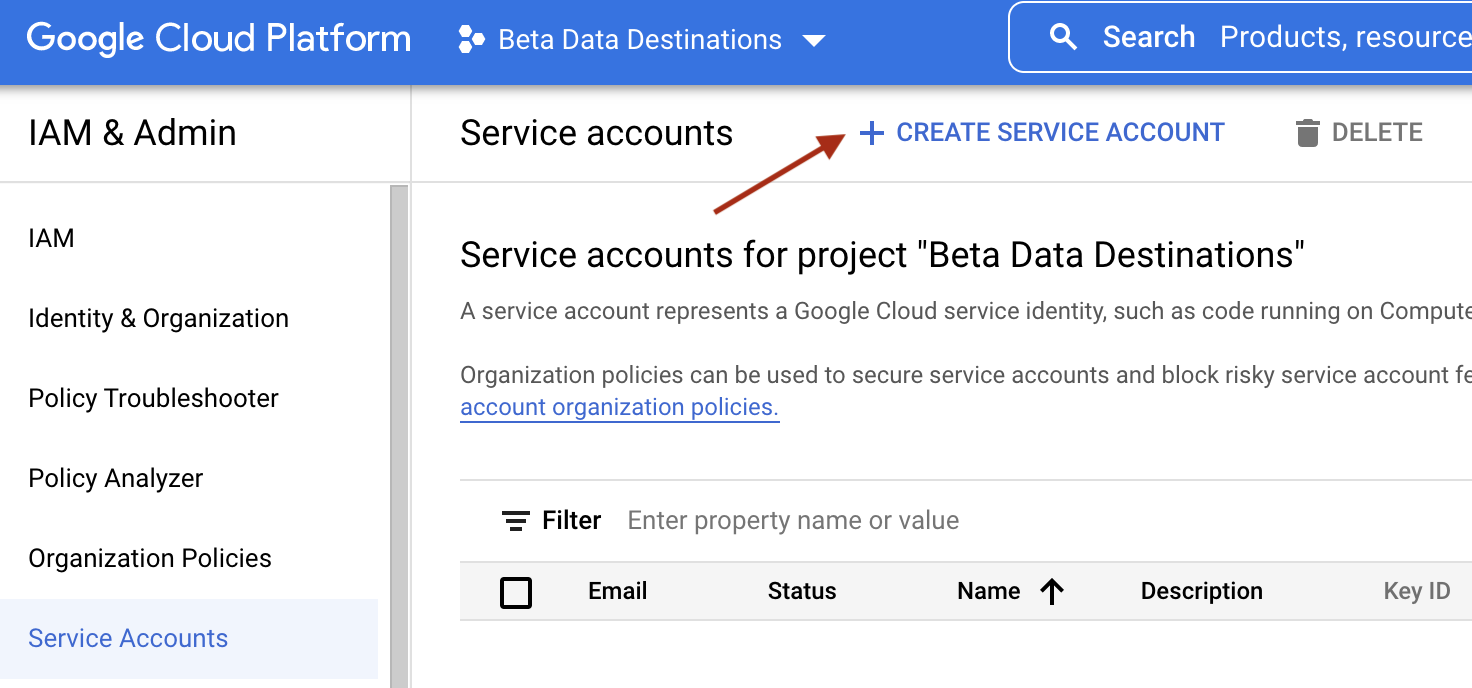Click the plus icon for Create Service Account
The height and width of the screenshot is (688, 1472).
(x=872, y=133)
